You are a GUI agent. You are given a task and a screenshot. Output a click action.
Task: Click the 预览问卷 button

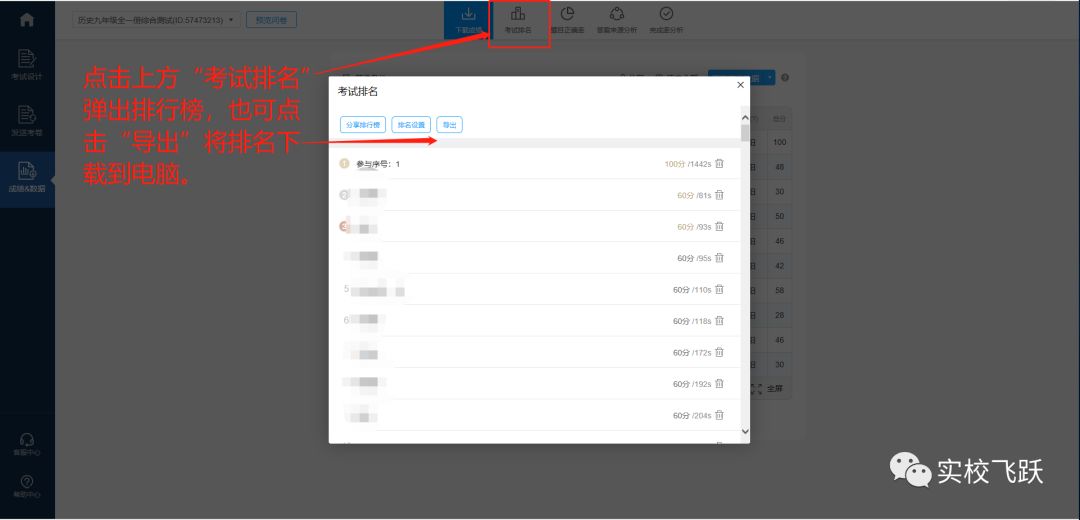point(271,20)
